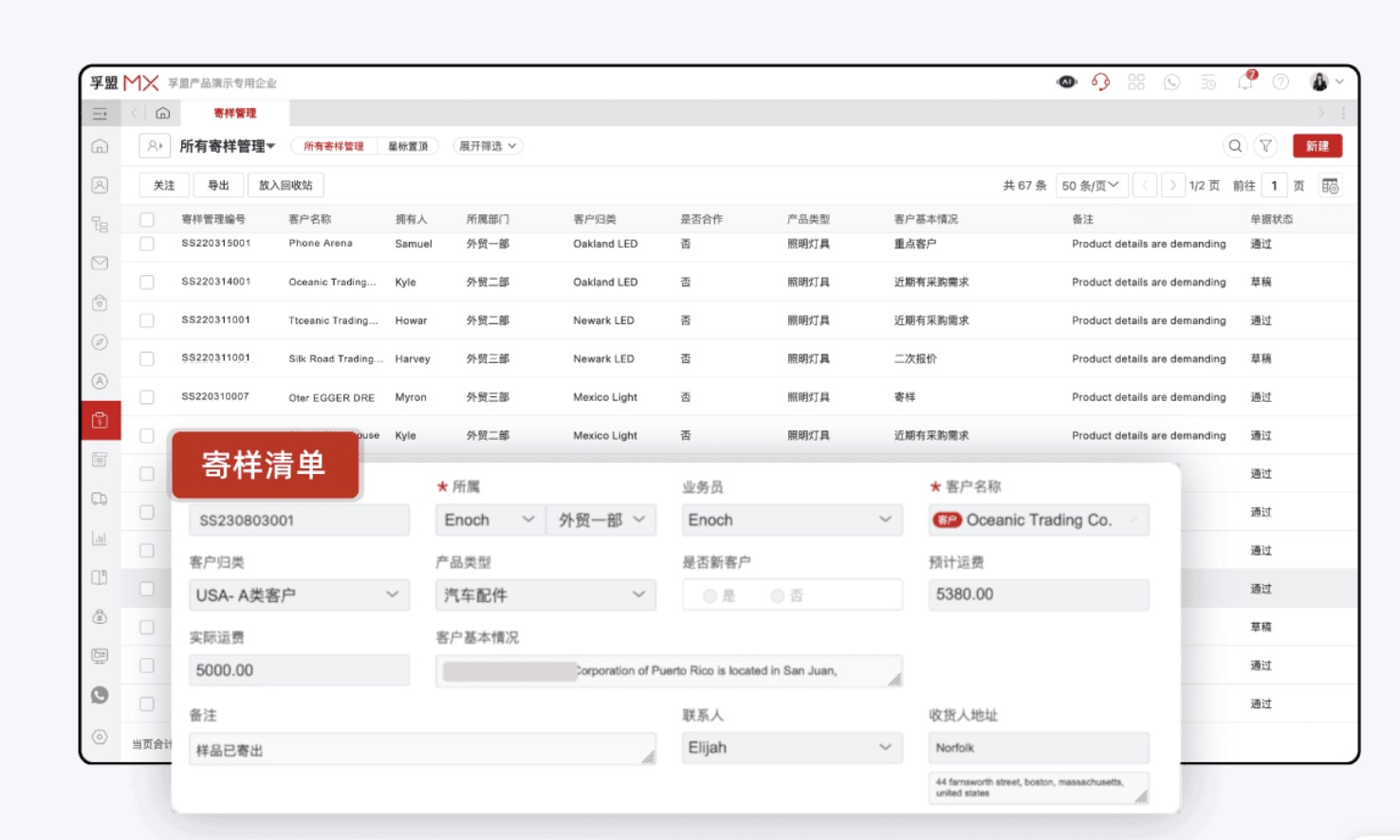Check the checkbox for row SS220315001
The width and height of the screenshot is (1400, 840).
pos(147,244)
